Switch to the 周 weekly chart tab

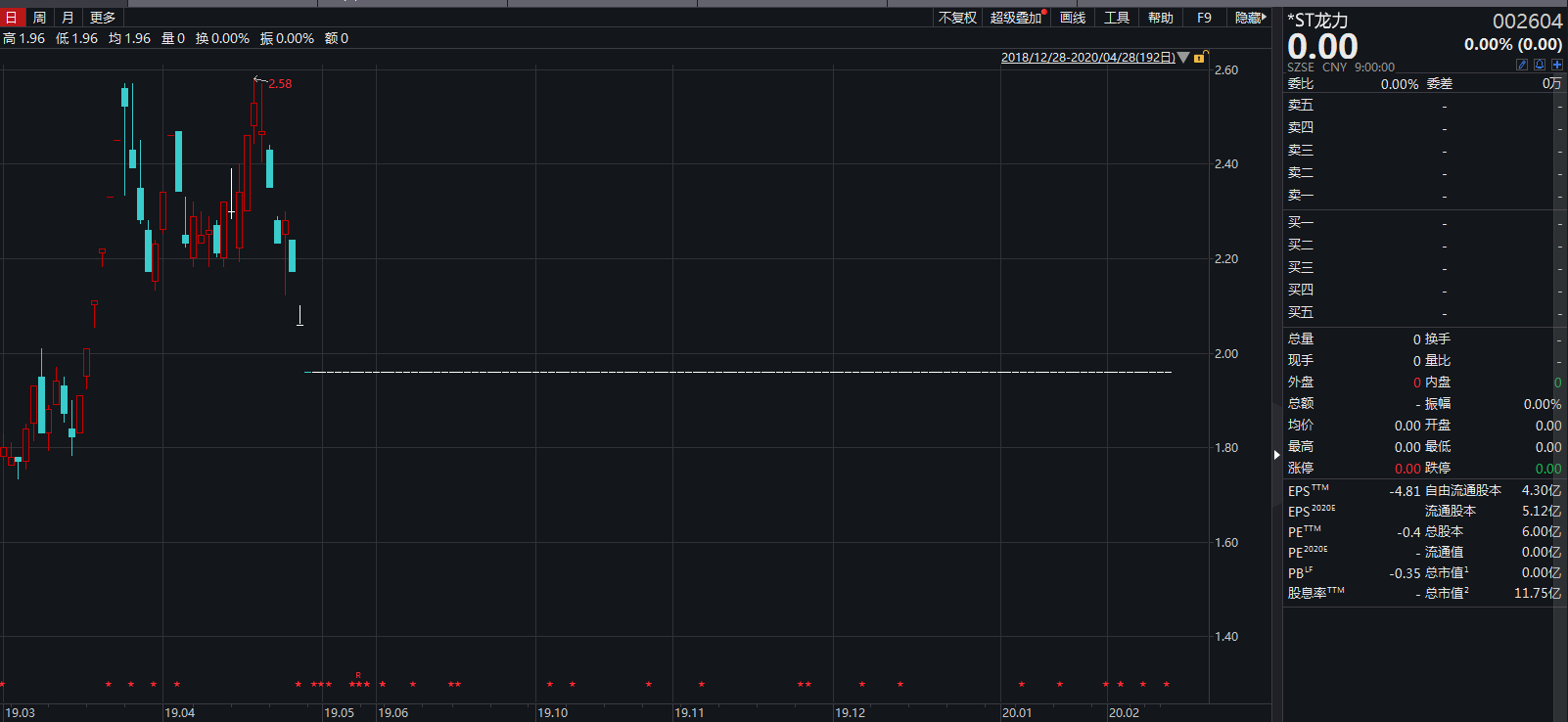39,18
